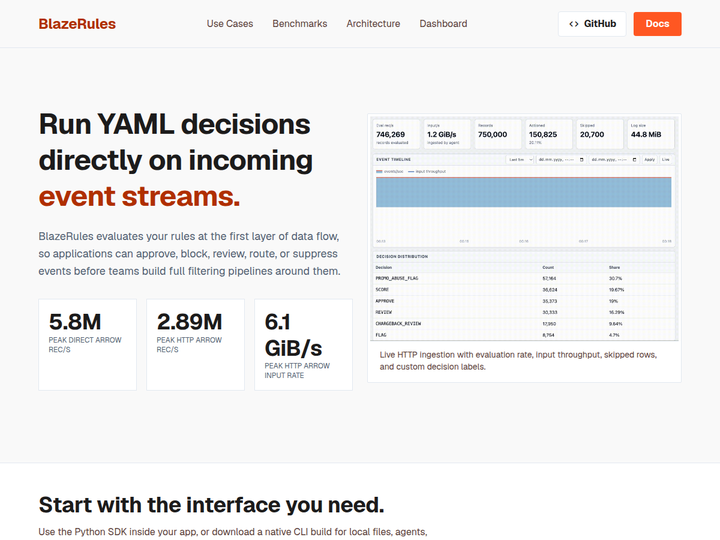Open the GitHub button
720x540 pixels.
point(592,24)
